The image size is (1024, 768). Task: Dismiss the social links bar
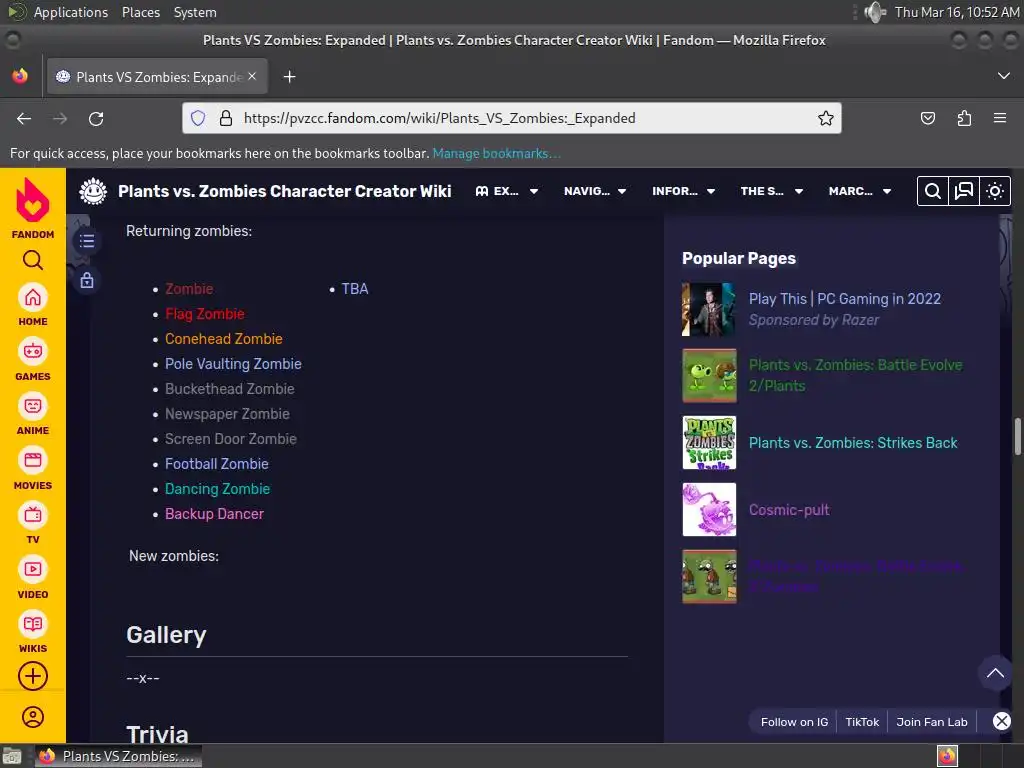click(x=1002, y=721)
